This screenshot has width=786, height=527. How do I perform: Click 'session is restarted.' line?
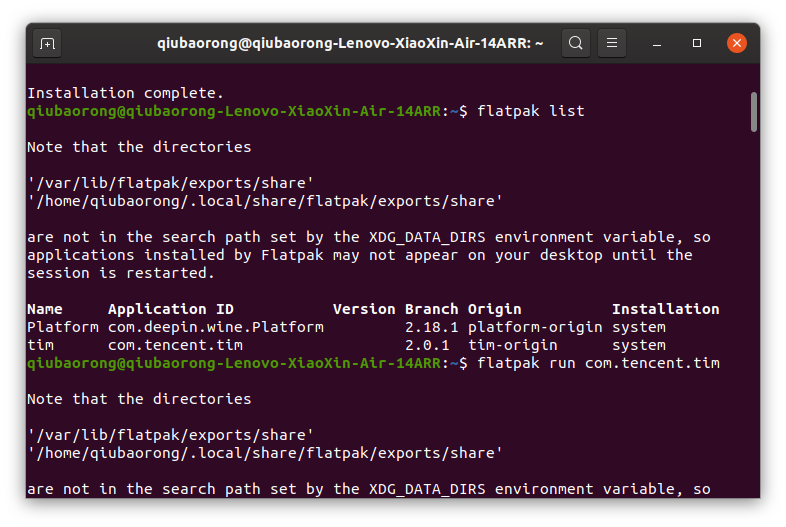(x=121, y=273)
